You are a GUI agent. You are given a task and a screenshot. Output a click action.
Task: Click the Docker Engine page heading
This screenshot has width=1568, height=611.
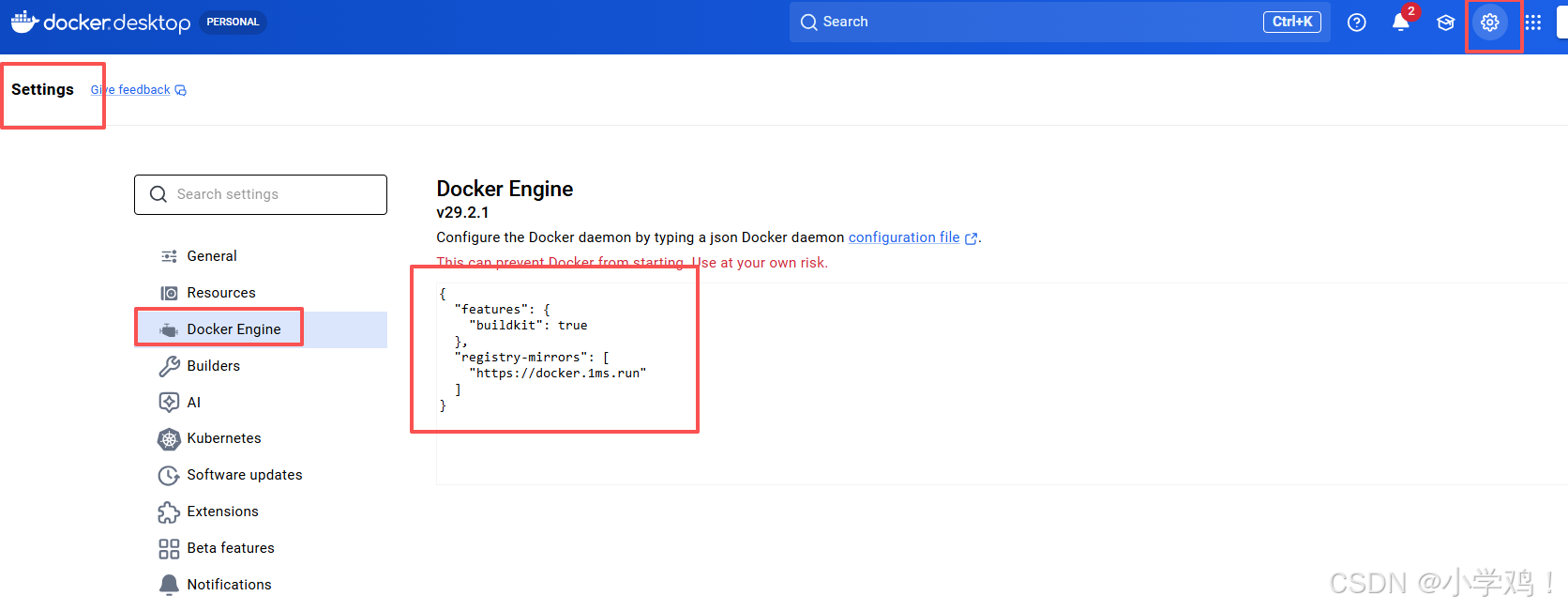pos(505,189)
